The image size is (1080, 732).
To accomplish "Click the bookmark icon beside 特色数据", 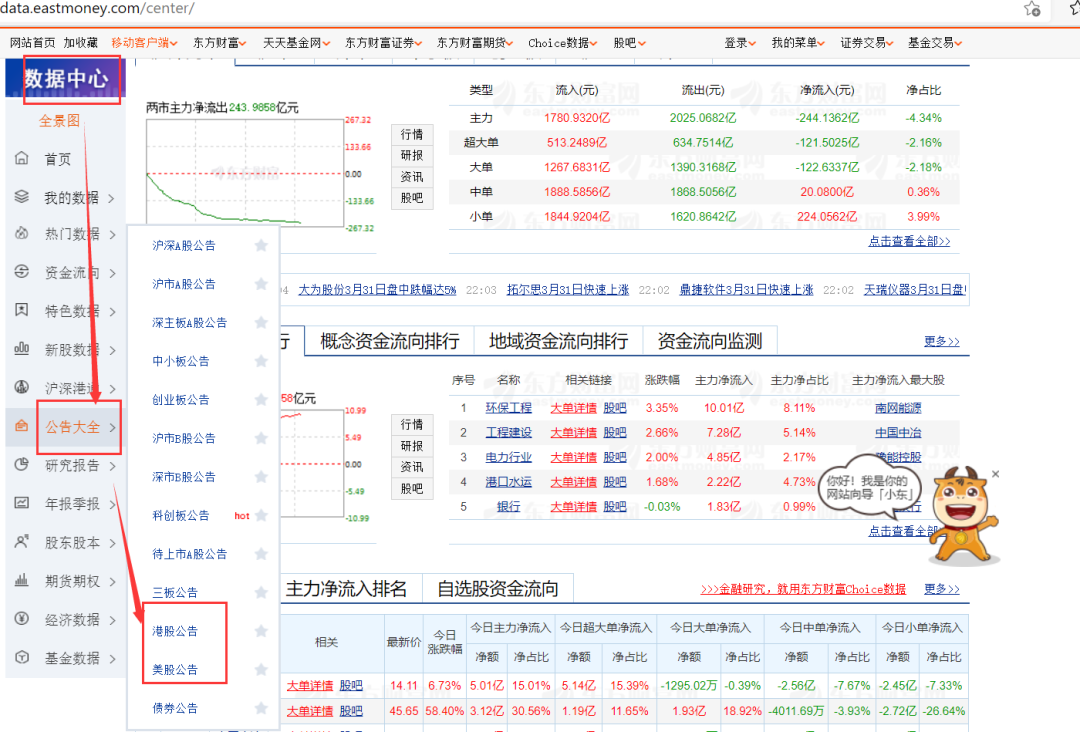I will (x=22, y=310).
